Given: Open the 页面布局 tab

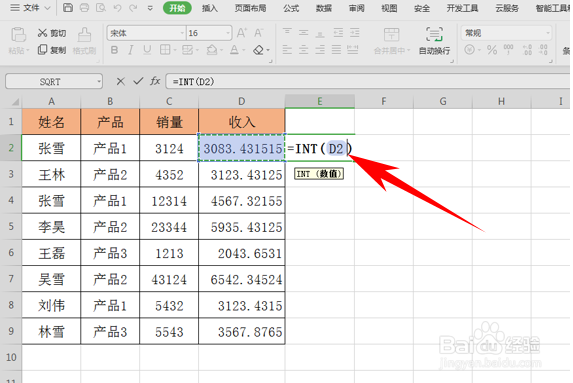Looking at the screenshot, I should coord(250,8).
